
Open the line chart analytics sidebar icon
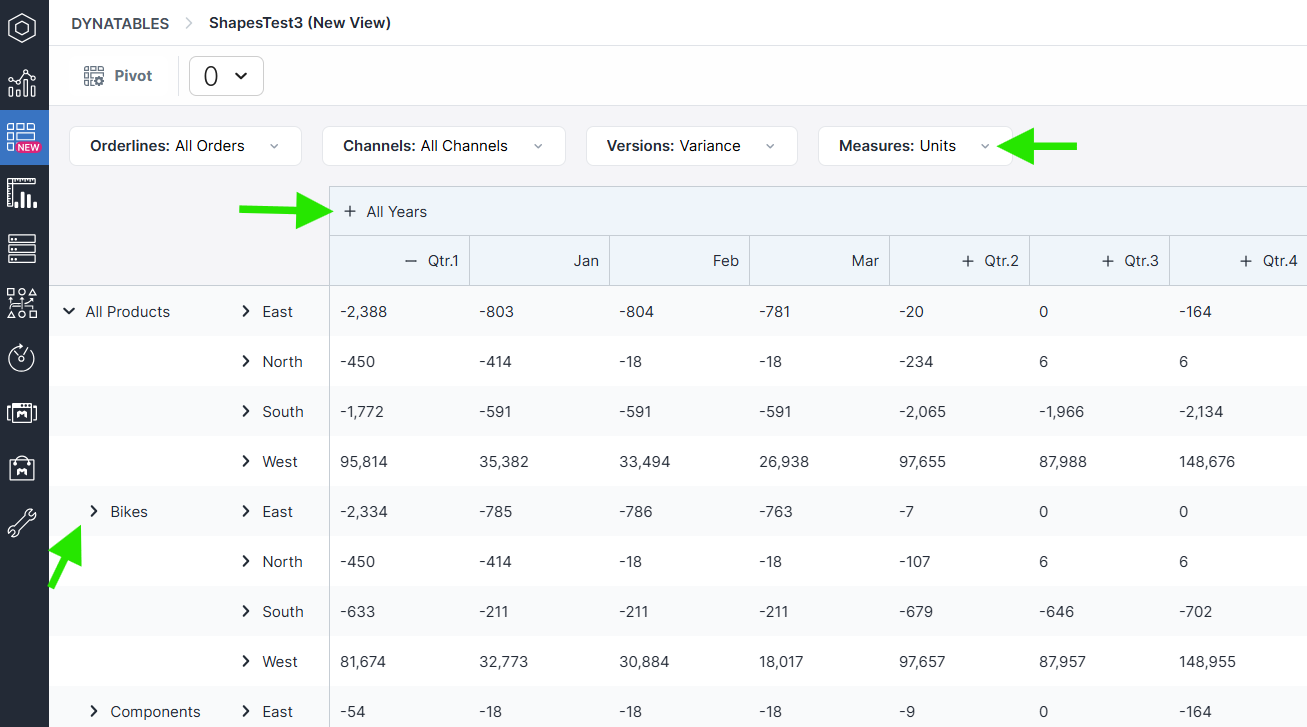[x=23, y=83]
